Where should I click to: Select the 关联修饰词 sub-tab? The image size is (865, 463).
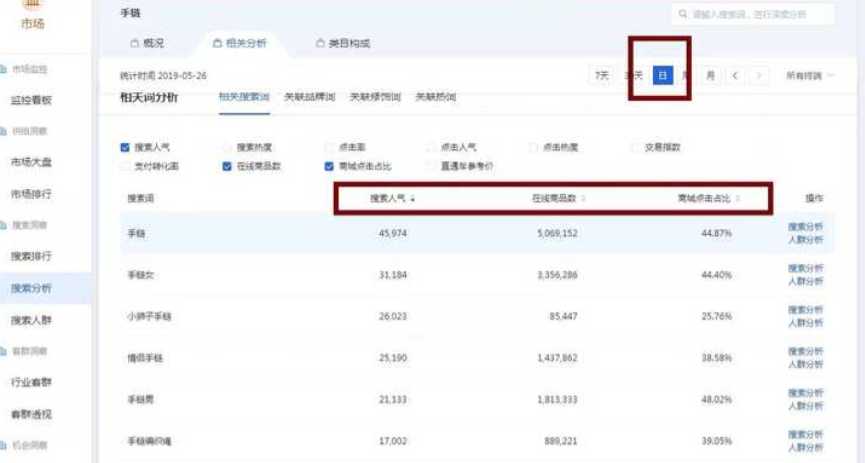[375, 97]
